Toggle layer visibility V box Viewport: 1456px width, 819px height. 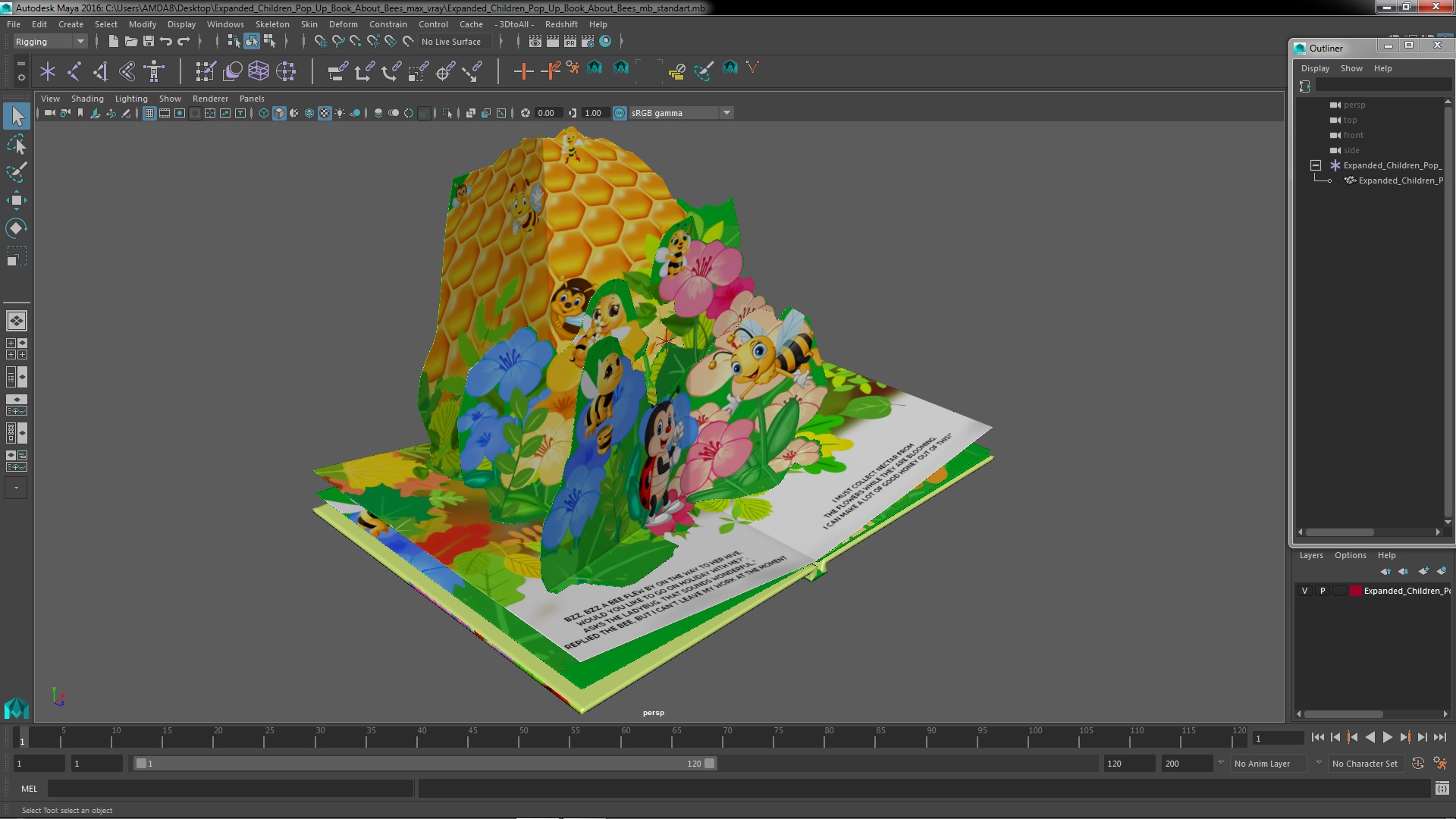[1304, 591]
